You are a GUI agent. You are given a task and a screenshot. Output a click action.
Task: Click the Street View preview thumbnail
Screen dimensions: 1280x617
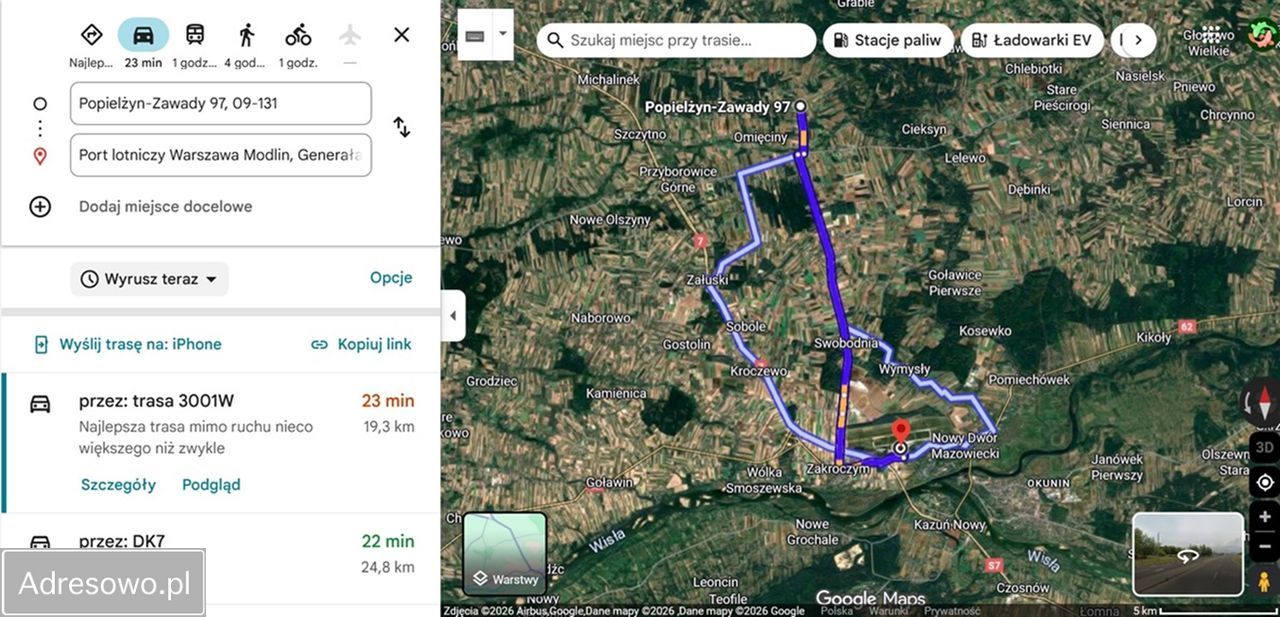[x=1188, y=554]
